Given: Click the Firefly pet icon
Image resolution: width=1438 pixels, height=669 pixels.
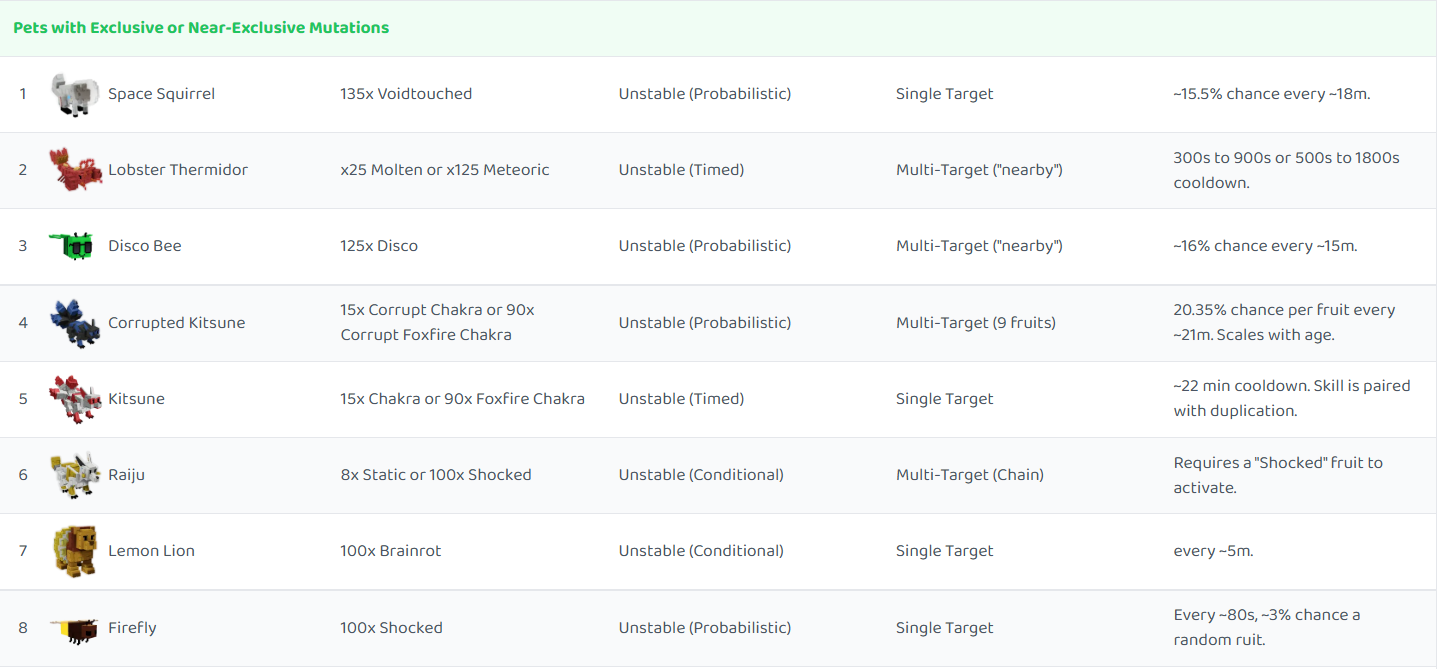Looking at the screenshot, I should (x=74, y=628).
